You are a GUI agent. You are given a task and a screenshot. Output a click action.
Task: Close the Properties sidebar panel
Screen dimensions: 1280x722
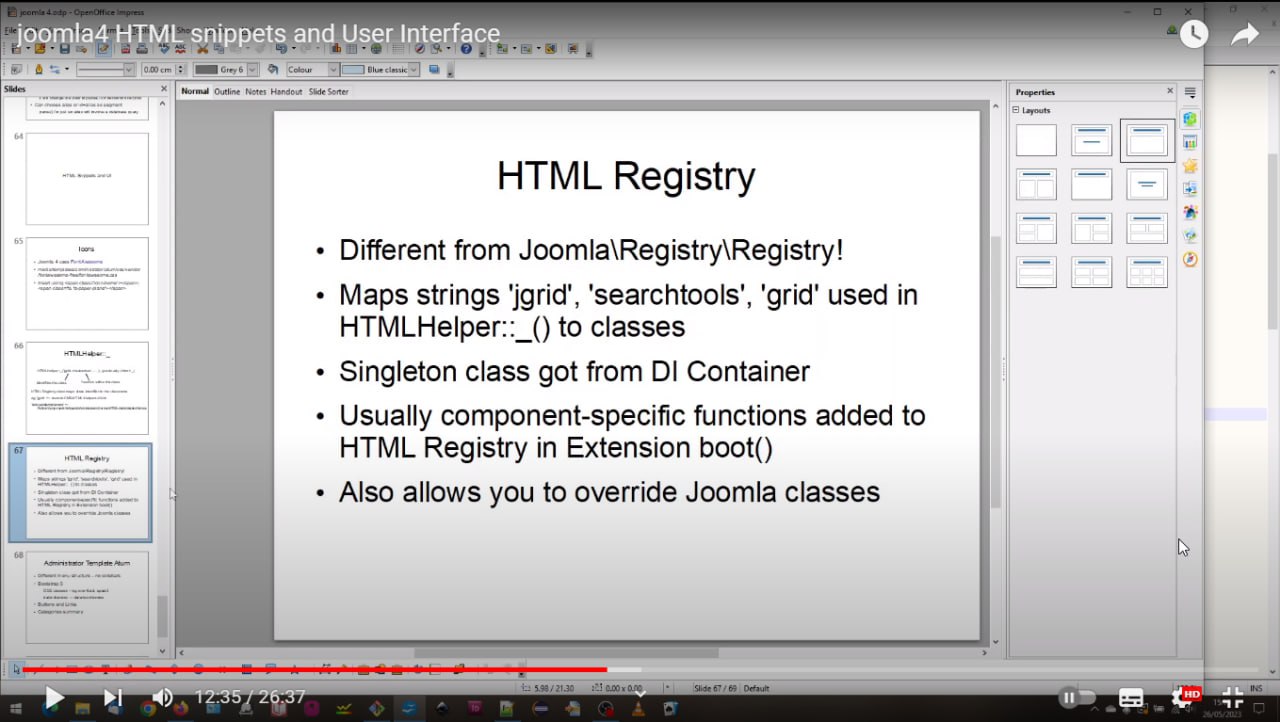click(1170, 91)
